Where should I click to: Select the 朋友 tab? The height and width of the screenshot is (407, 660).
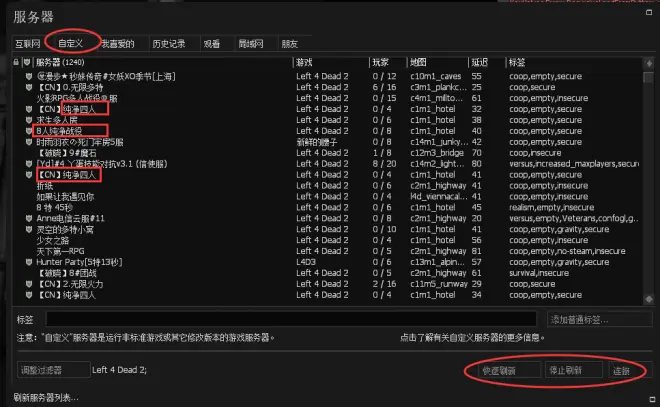tap(290, 44)
